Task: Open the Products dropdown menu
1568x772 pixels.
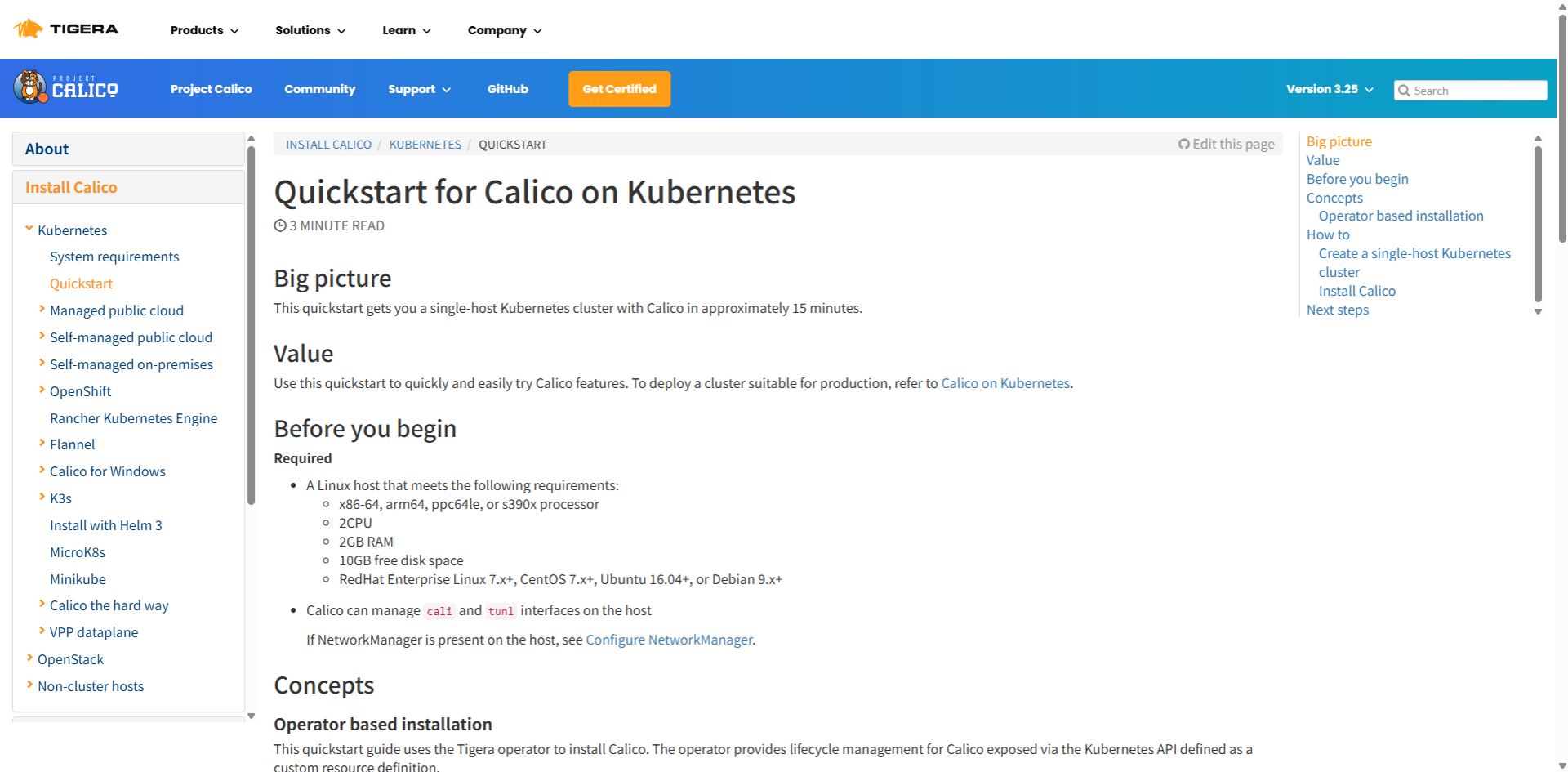Action: 204,30
